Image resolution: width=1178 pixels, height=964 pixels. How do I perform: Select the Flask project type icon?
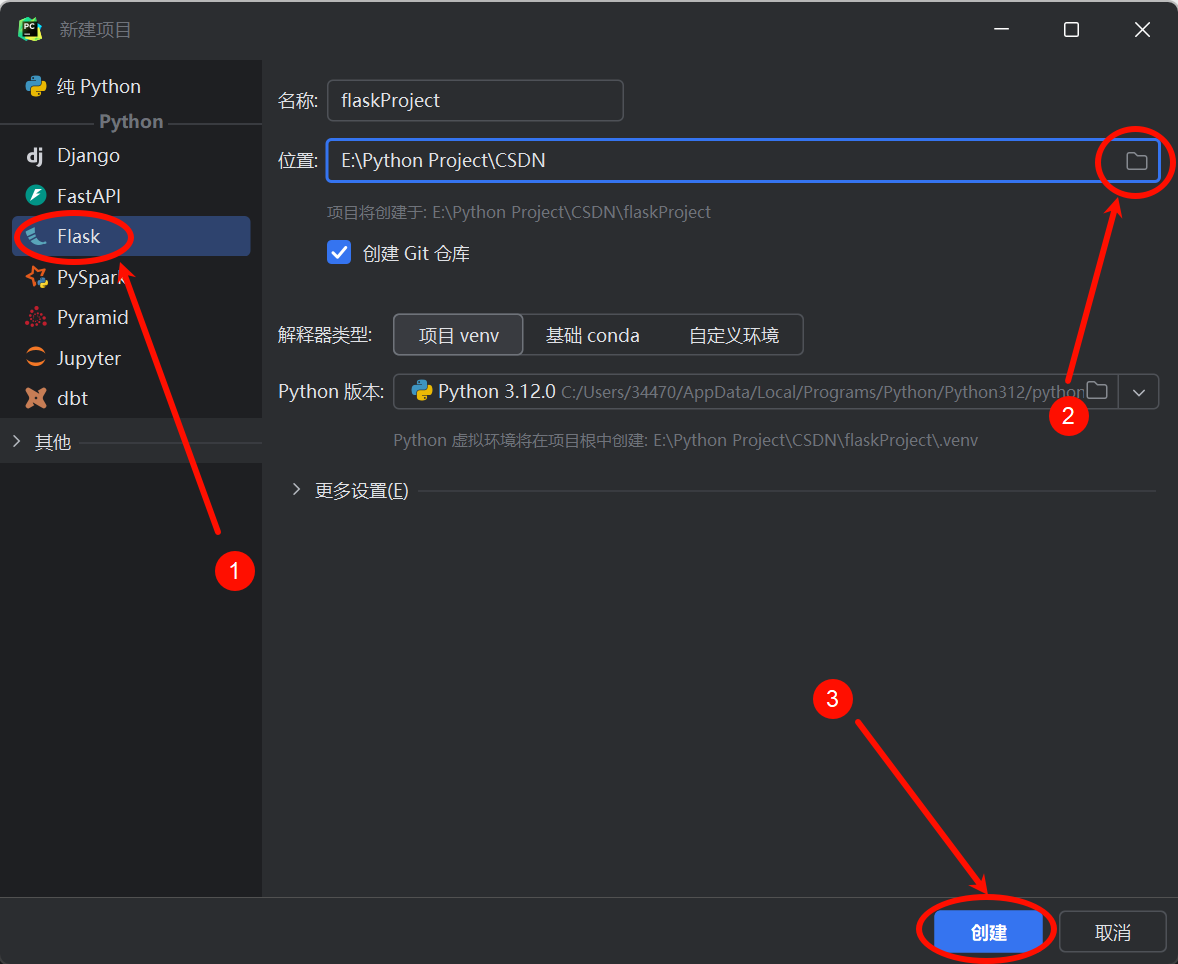(x=36, y=237)
